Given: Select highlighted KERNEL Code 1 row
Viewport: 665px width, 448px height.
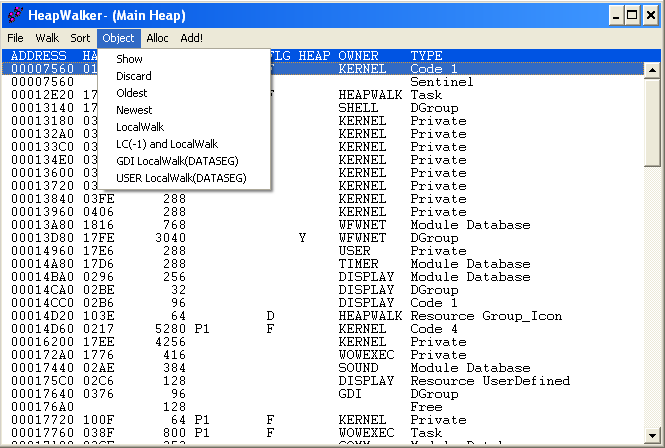Looking at the screenshot, I should (x=323, y=69).
